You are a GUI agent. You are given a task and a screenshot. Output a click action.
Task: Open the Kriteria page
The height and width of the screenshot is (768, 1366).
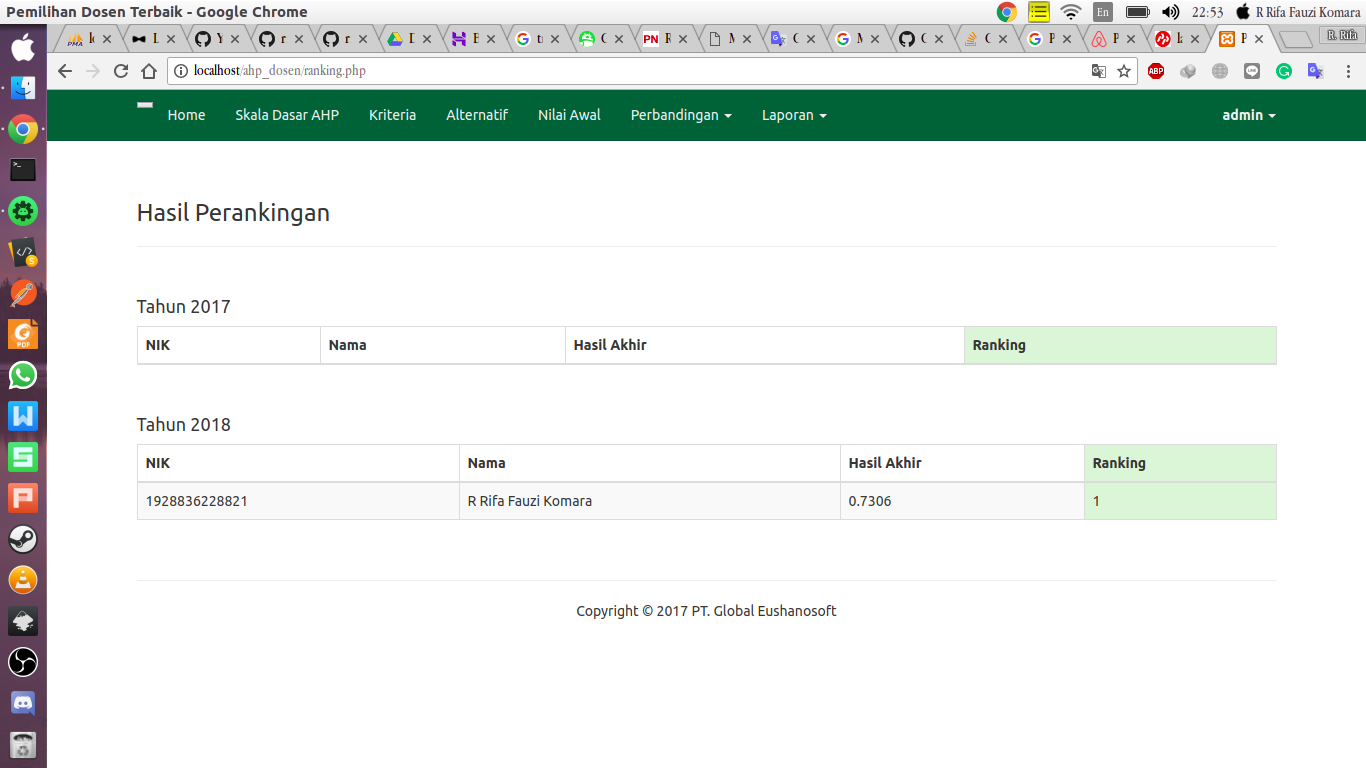pyautogui.click(x=392, y=115)
